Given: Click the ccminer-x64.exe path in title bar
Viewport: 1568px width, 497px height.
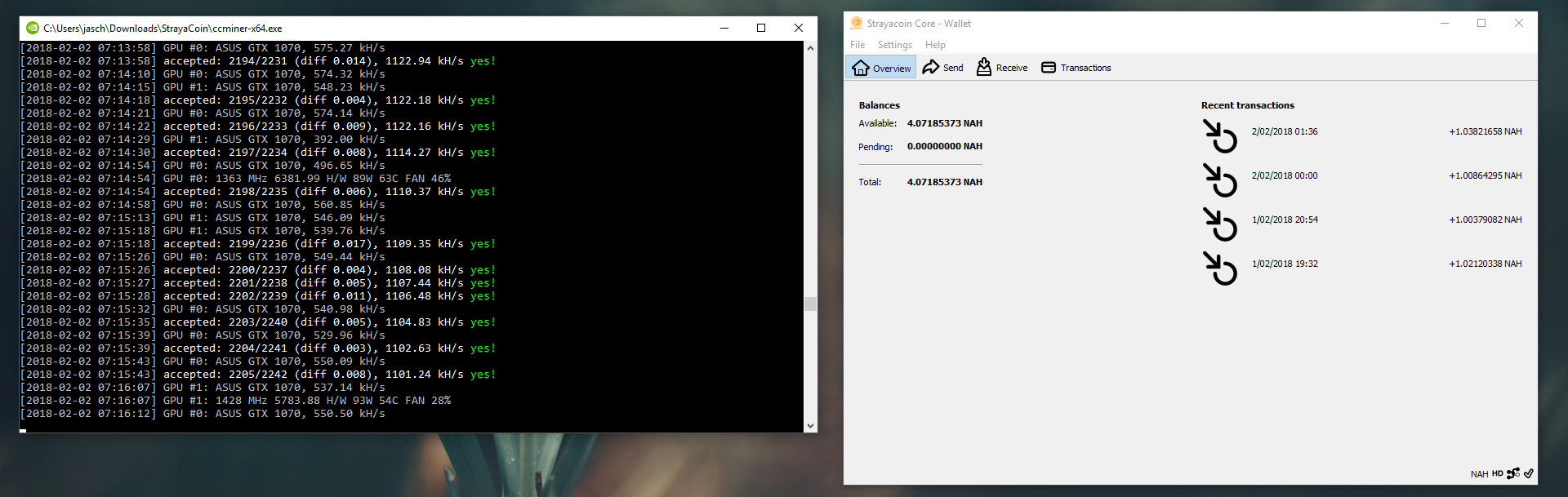Looking at the screenshot, I should 163,28.
